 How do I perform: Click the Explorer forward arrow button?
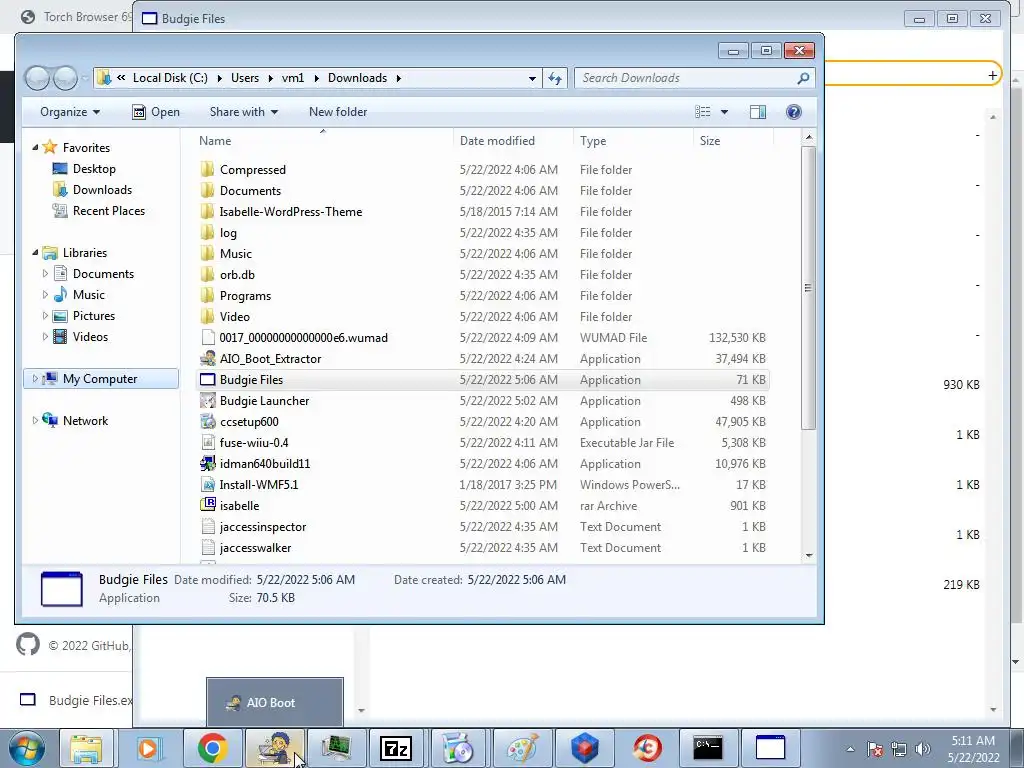tap(65, 78)
